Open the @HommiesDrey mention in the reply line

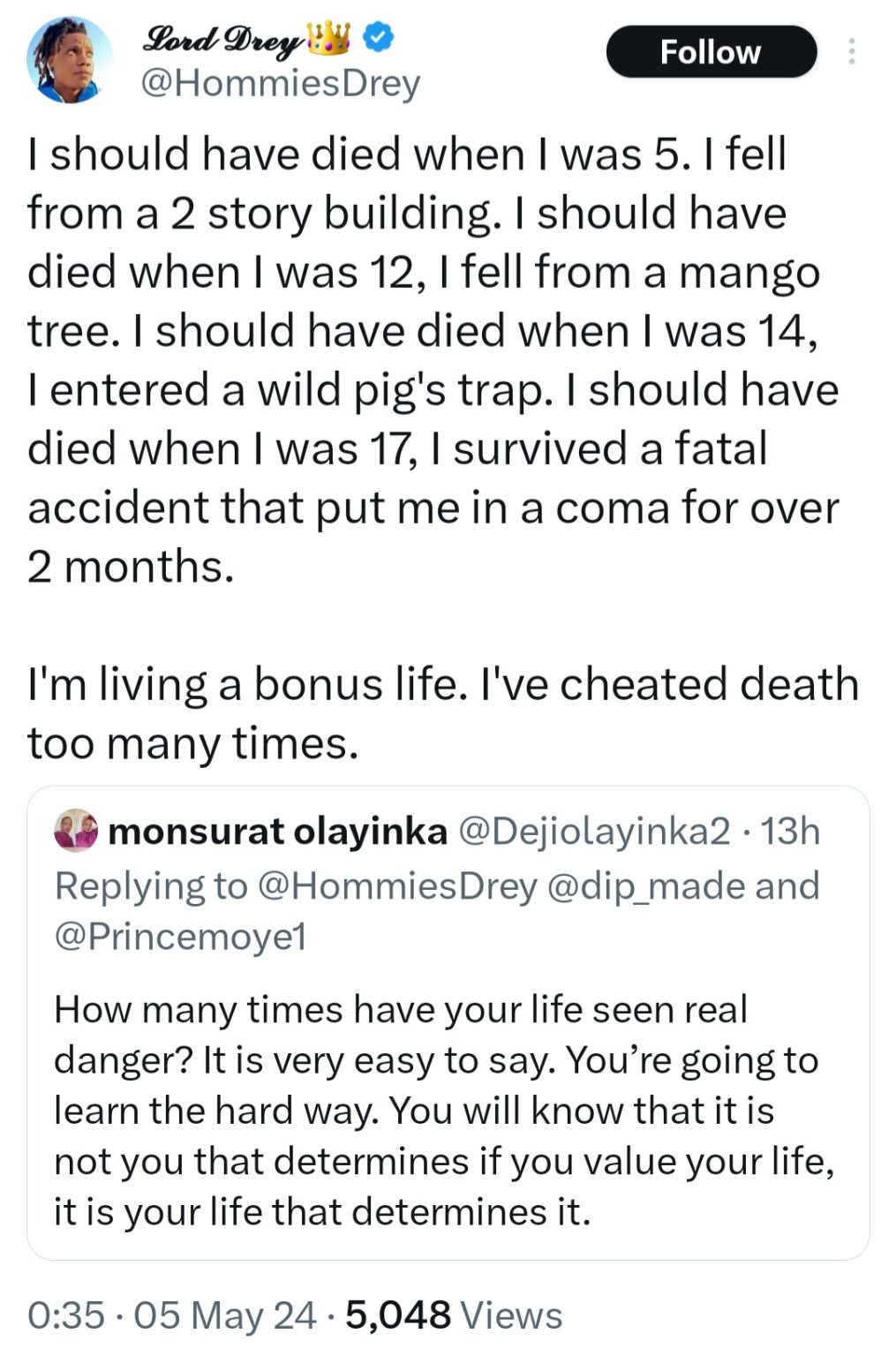click(x=396, y=885)
